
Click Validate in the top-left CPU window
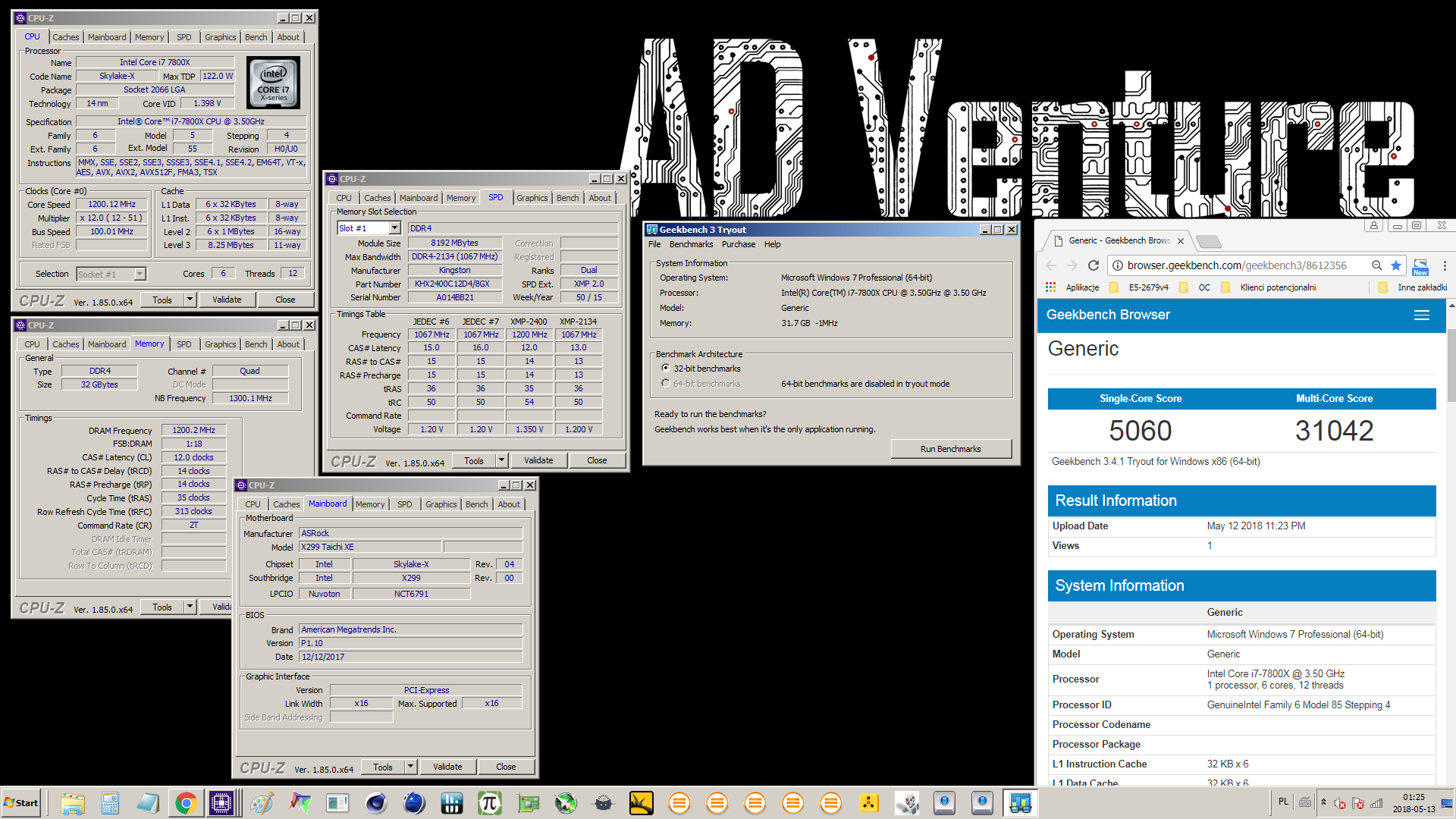pos(227,300)
